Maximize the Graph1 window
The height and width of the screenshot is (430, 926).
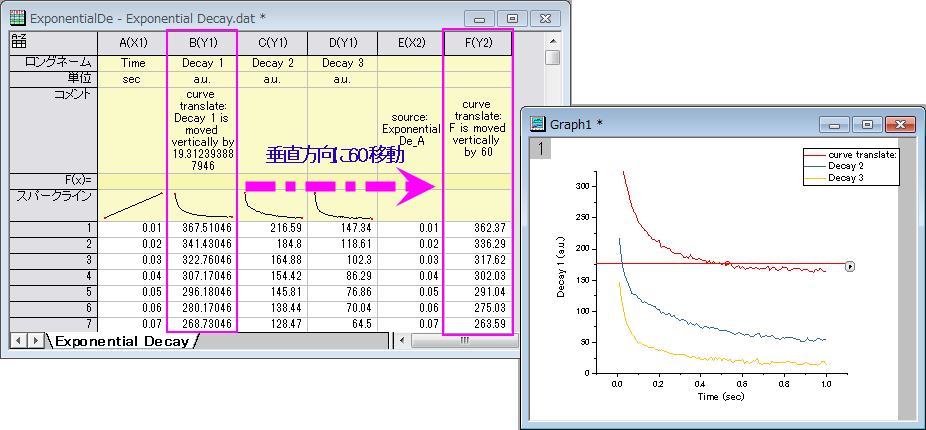(867, 125)
